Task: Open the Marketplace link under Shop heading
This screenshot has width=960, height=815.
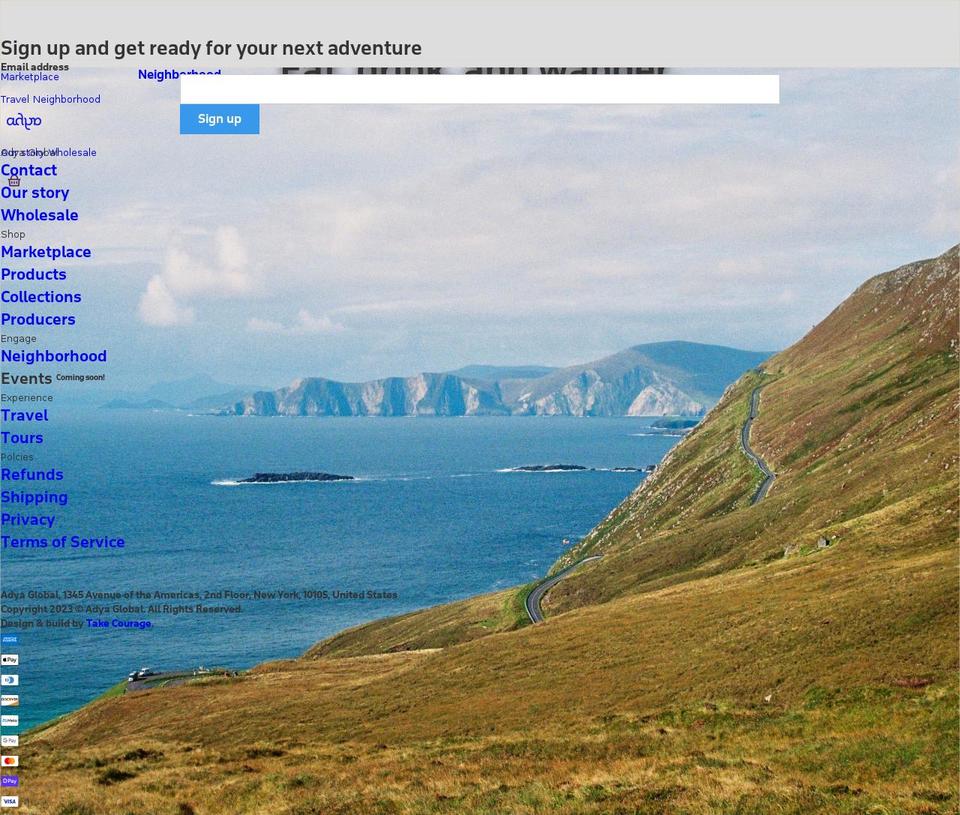Action: 46,252
